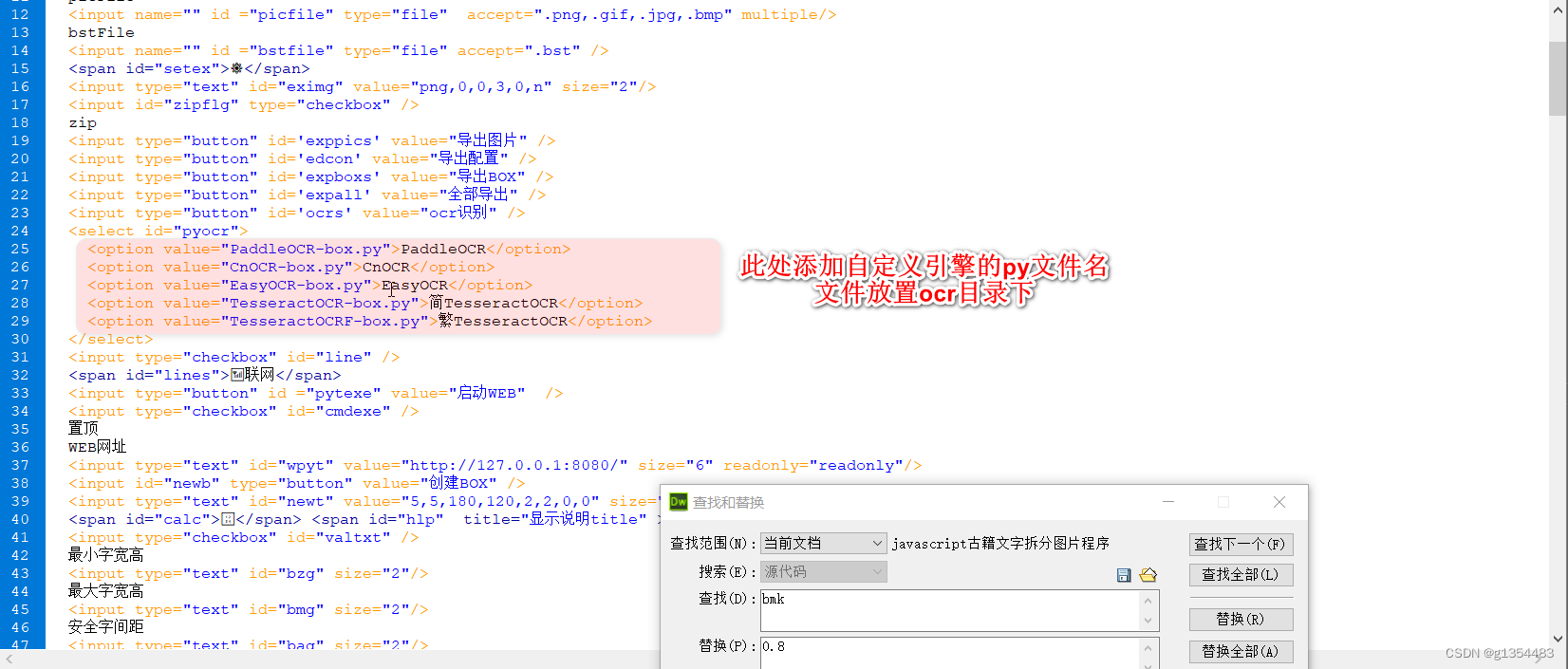Click the 查找全部(L) button
The image size is (1568, 669).
coord(1241,575)
